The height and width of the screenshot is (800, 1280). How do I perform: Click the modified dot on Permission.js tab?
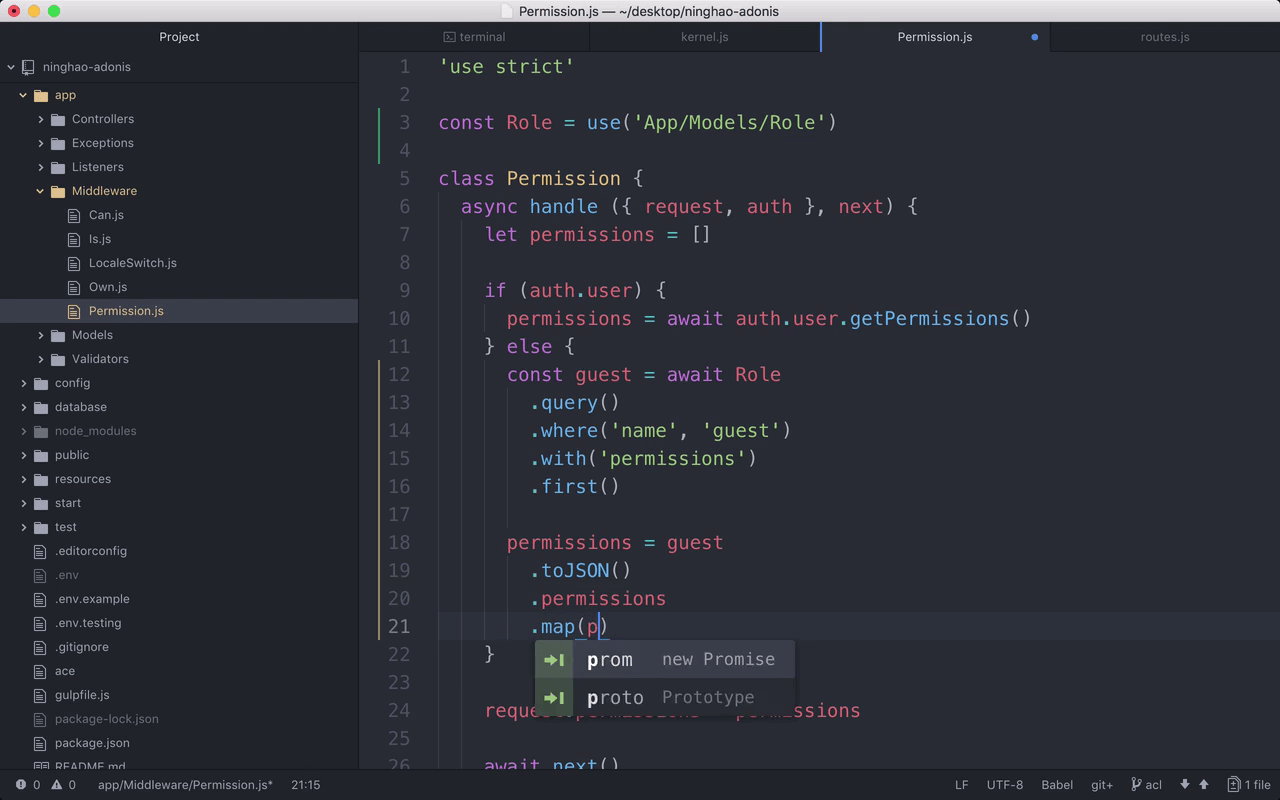pyautogui.click(x=1034, y=37)
